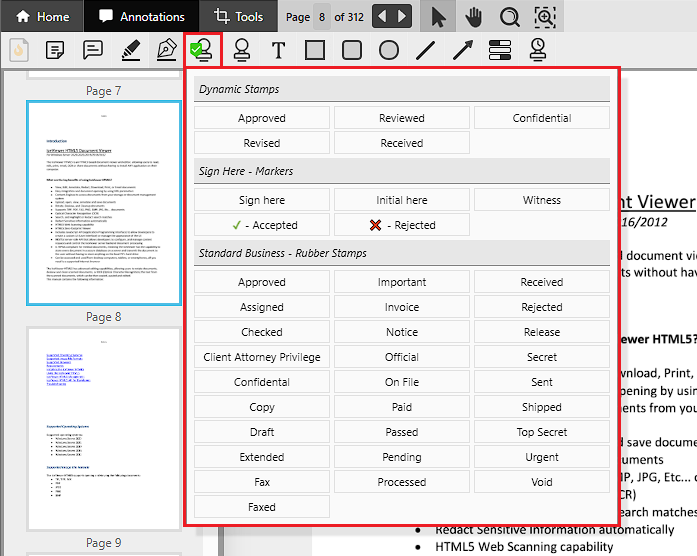The width and height of the screenshot is (697, 556).
Task: Click the page number input field
Action: [x=322, y=17]
